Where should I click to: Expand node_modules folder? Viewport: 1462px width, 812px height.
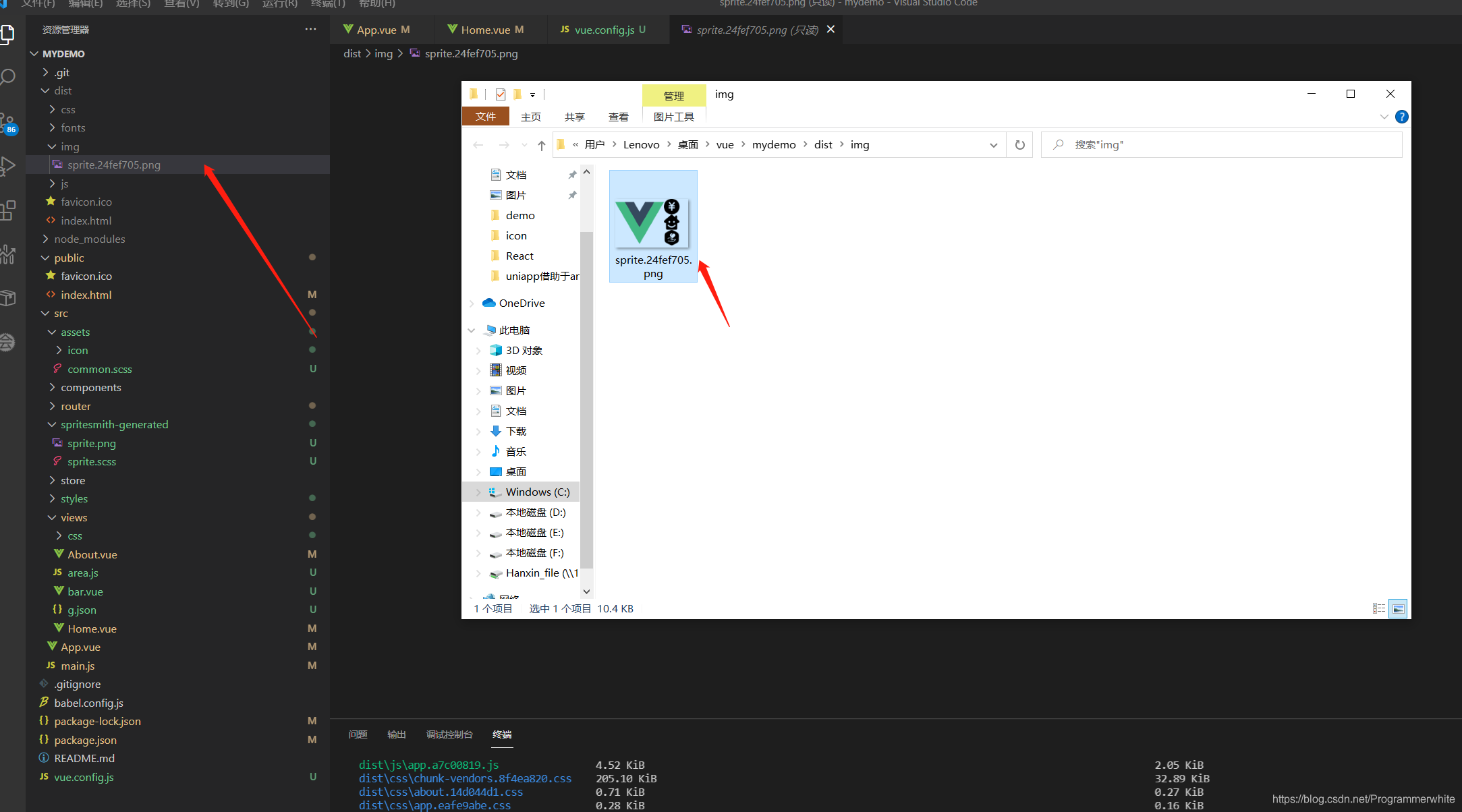click(x=45, y=239)
